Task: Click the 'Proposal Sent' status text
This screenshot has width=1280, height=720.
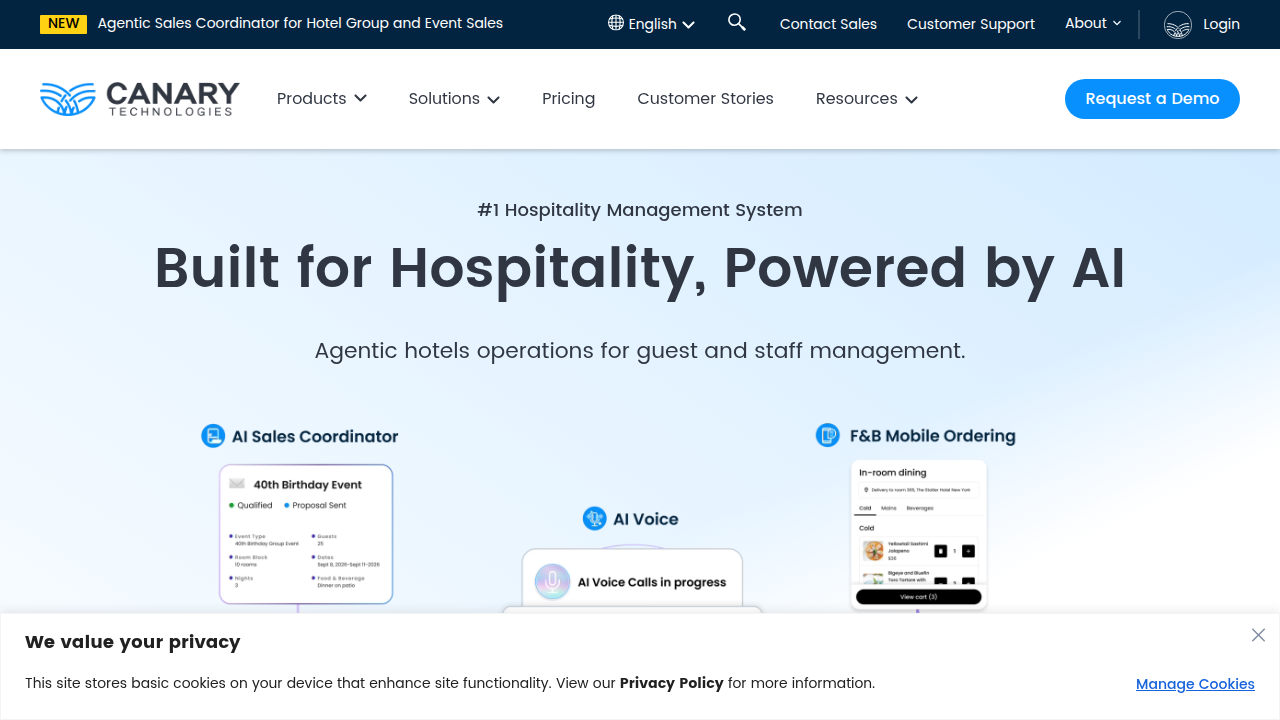Action: point(320,505)
